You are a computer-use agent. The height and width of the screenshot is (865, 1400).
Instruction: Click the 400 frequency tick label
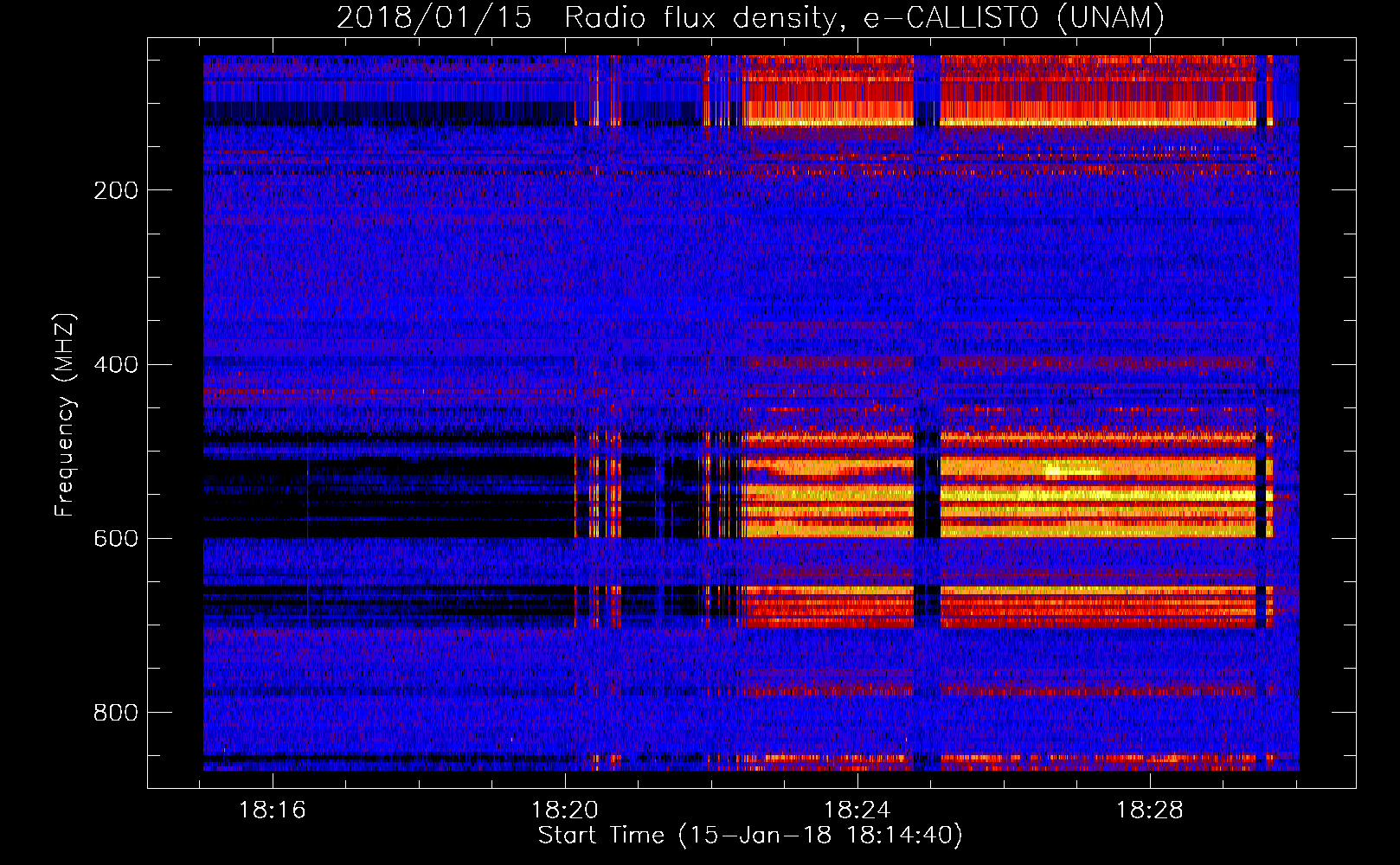click(116, 364)
